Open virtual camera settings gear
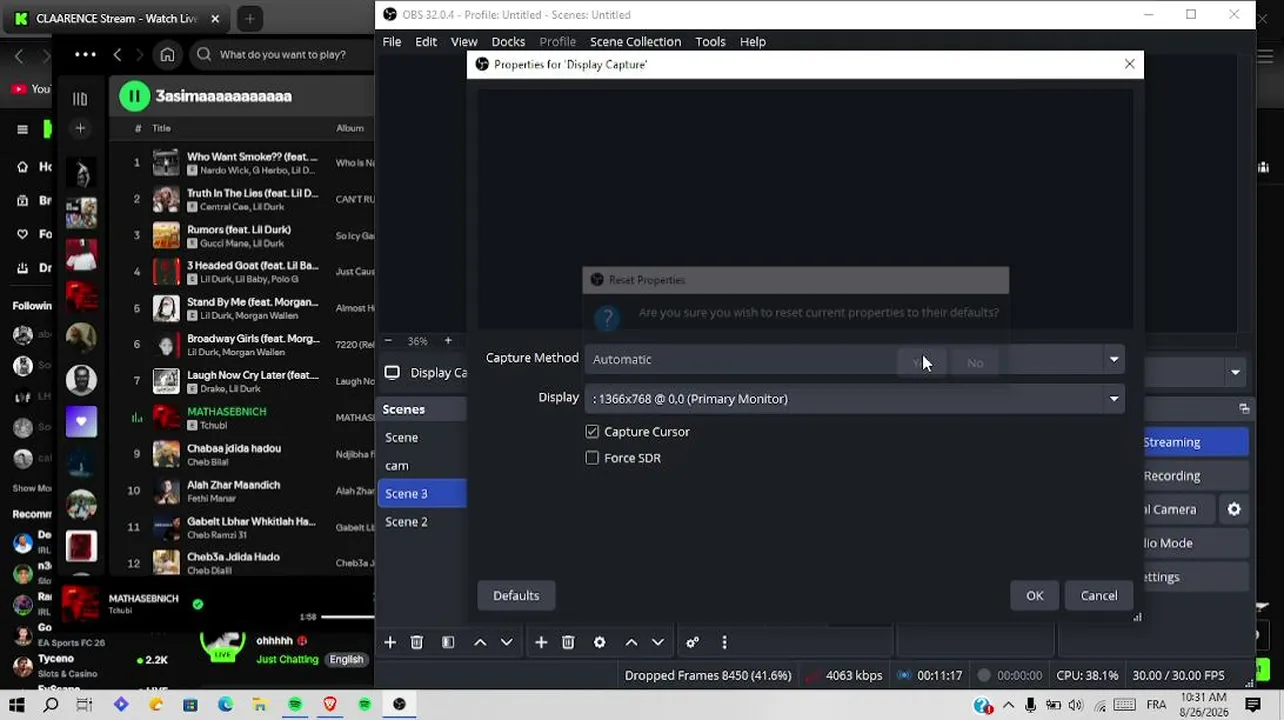 pos(1234,510)
